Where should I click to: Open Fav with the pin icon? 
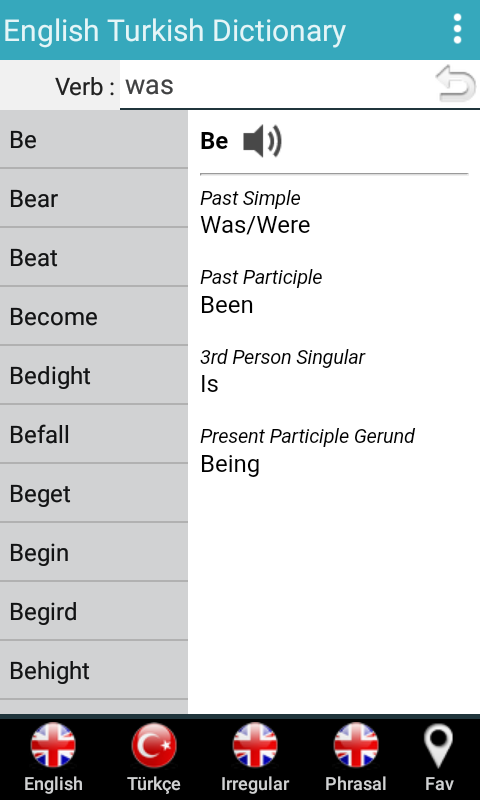pyautogui.click(x=439, y=746)
